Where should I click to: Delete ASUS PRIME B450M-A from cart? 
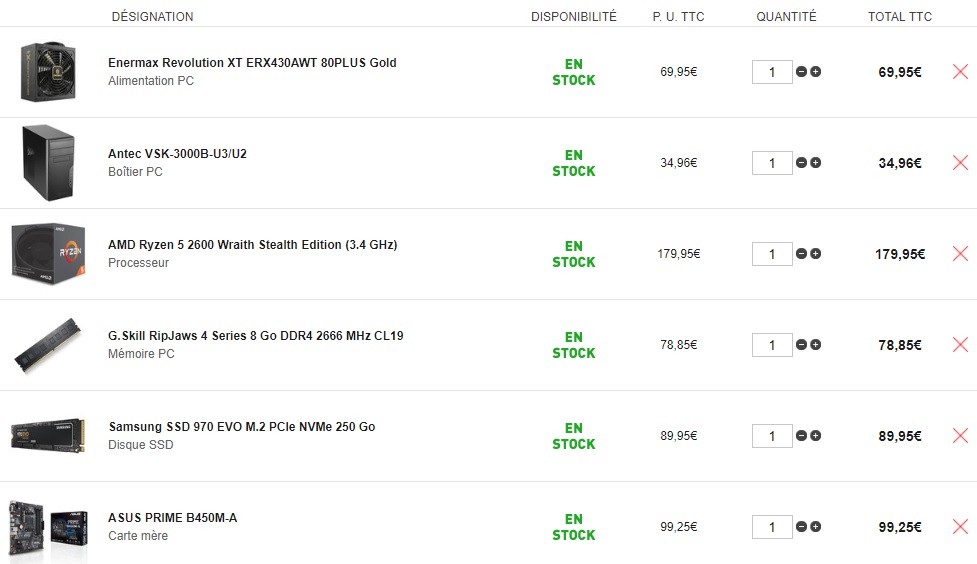[x=960, y=527]
